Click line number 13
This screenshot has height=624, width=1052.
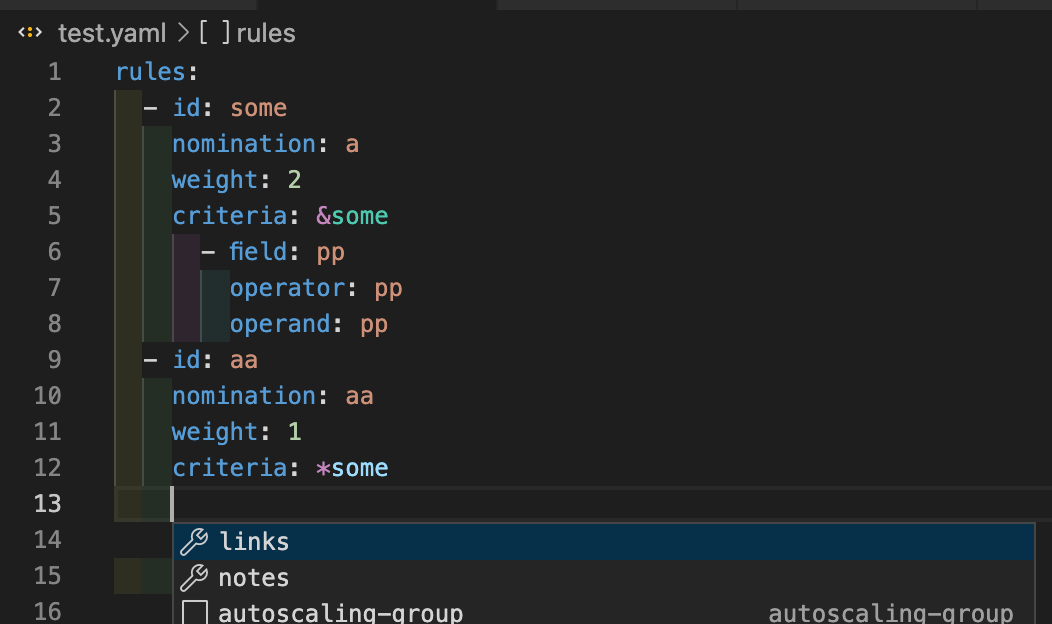[47, 503]
